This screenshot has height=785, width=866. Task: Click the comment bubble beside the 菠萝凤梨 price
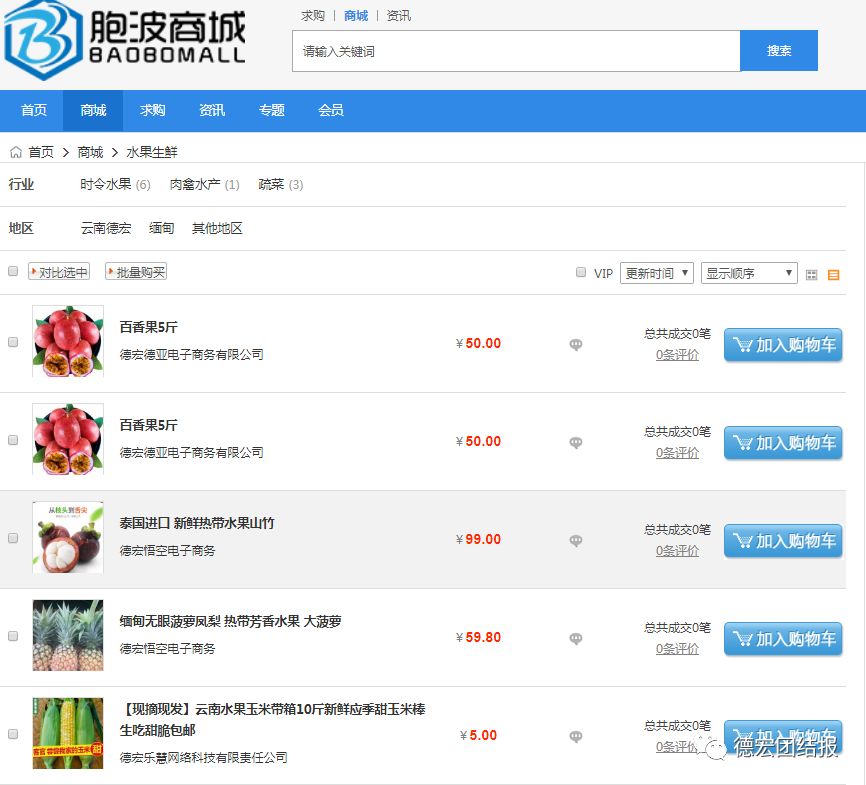[576, 639]
